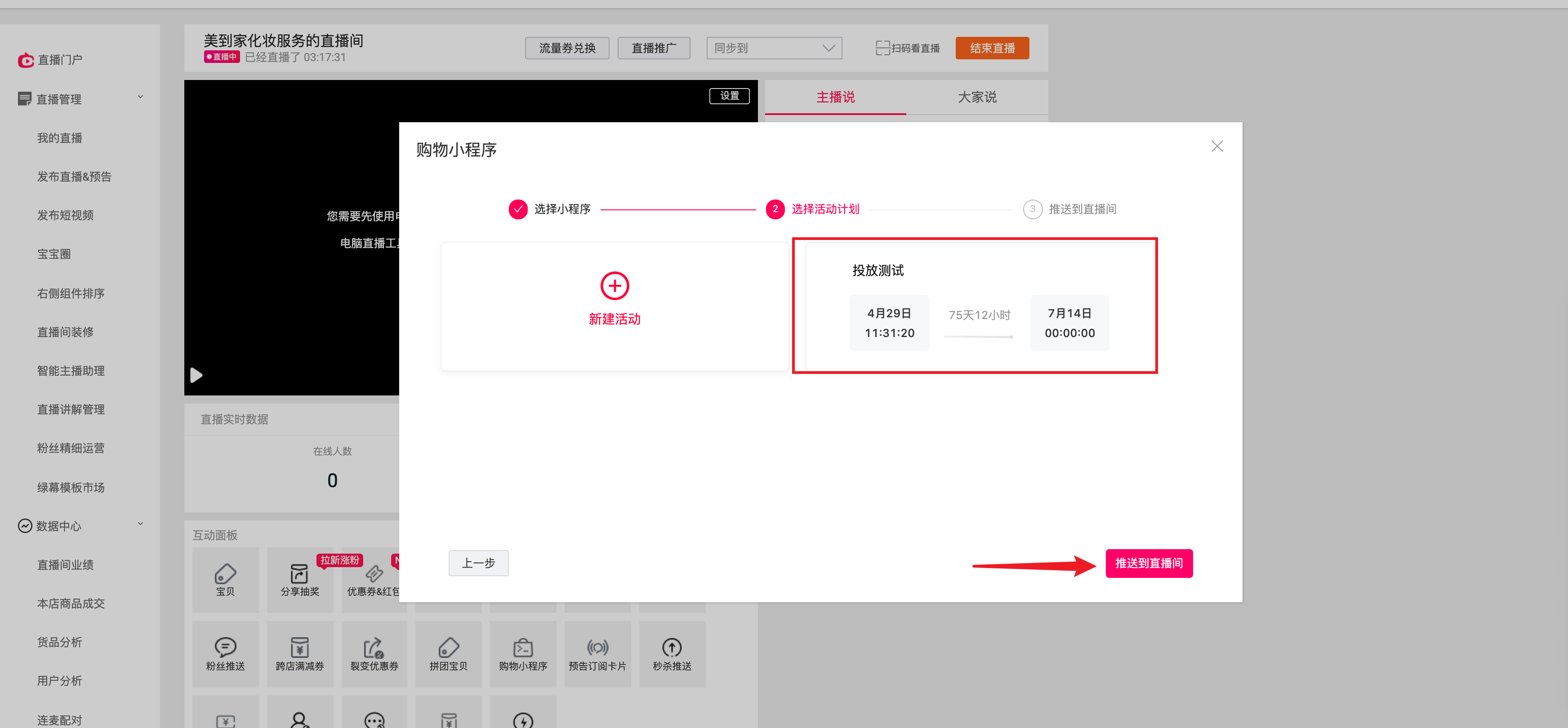This screenshot has height=728, width=1568.
Task: Click the 上一步 button
Action: [x=478, y=564]
